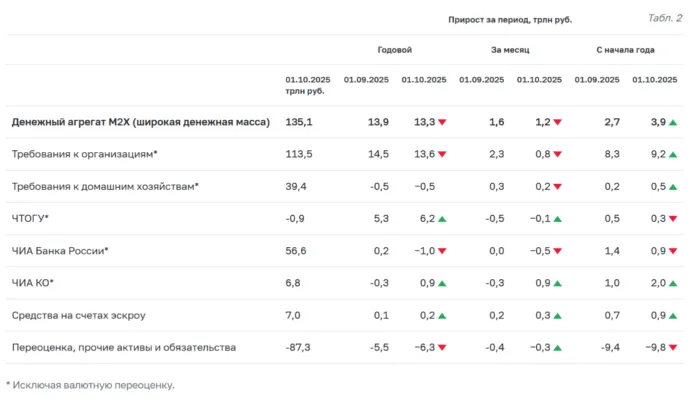Click the Табл. 2 caption
Image resolution: width=696 pixels, height=402 pixels.
(x=665, y=17)
